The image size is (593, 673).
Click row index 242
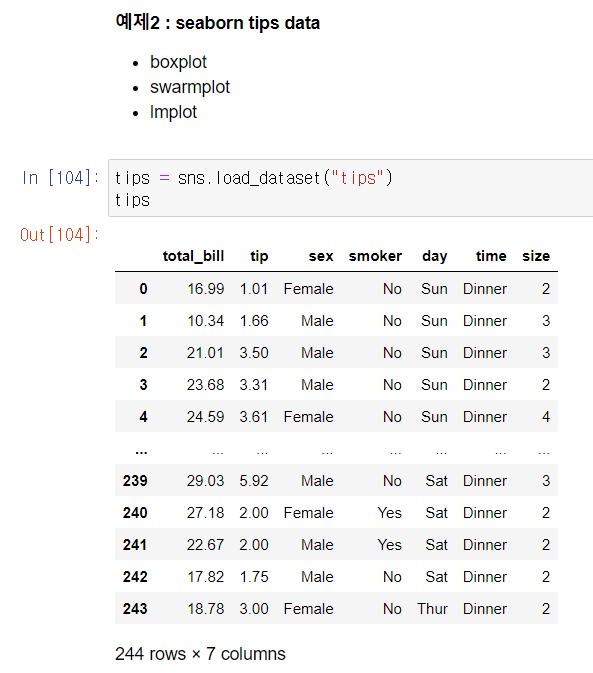pyautogui.click(x=135, y=577)
